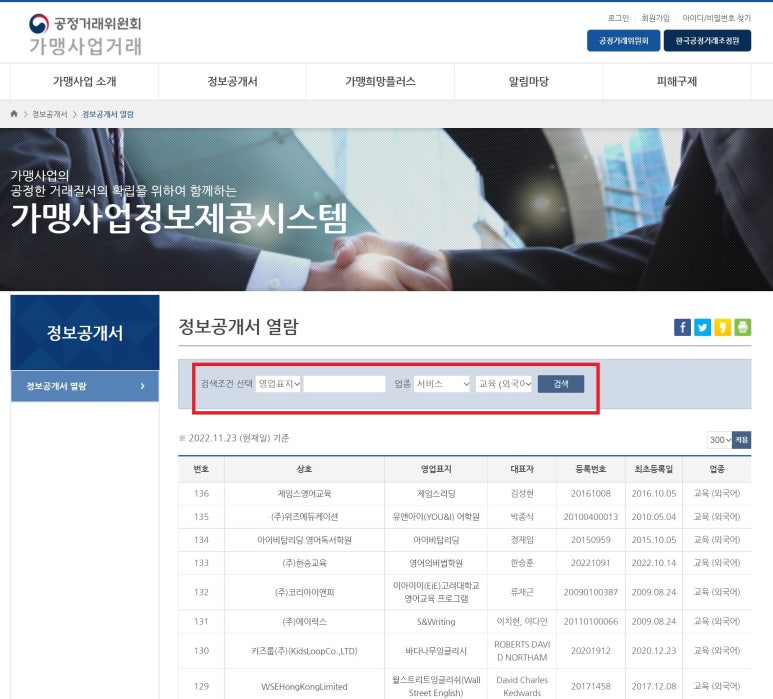
Task: Open the 알림마당 menu
Action: click(x=528, y=81)
